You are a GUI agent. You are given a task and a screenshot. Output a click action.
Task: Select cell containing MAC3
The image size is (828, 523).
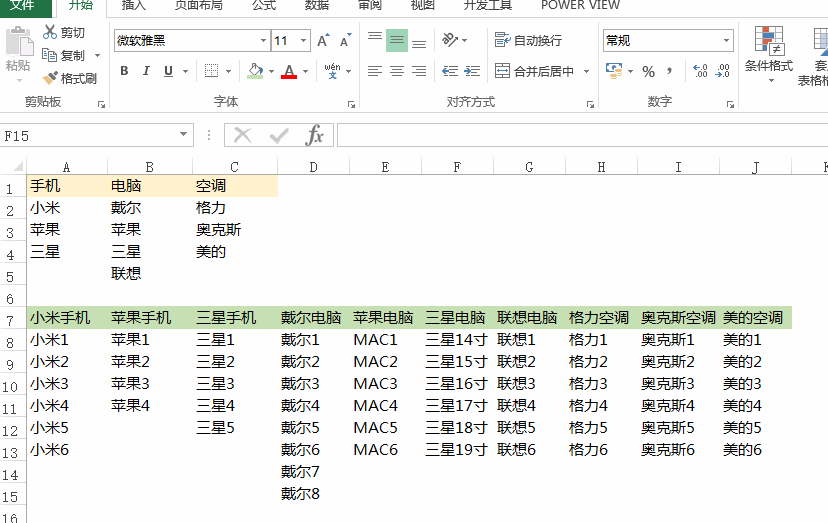[x=385, y=384]
